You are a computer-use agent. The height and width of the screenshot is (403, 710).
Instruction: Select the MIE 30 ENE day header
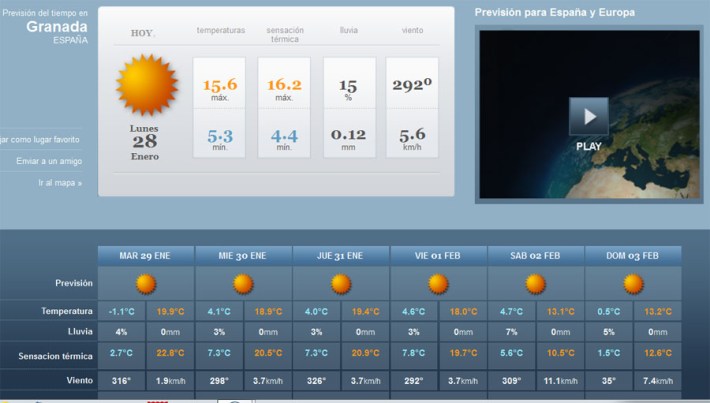(243, 256)
